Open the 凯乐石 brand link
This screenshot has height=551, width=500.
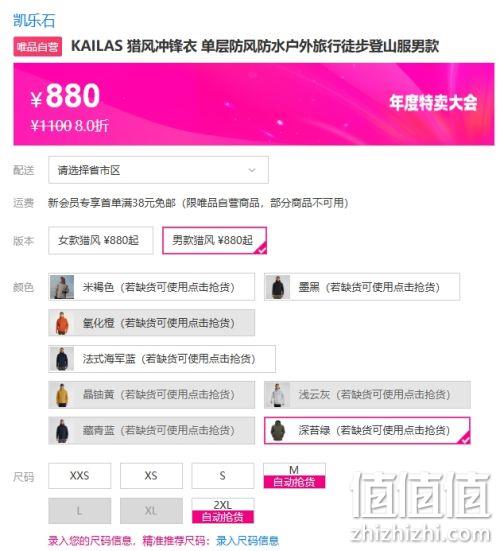click(34, 20)
